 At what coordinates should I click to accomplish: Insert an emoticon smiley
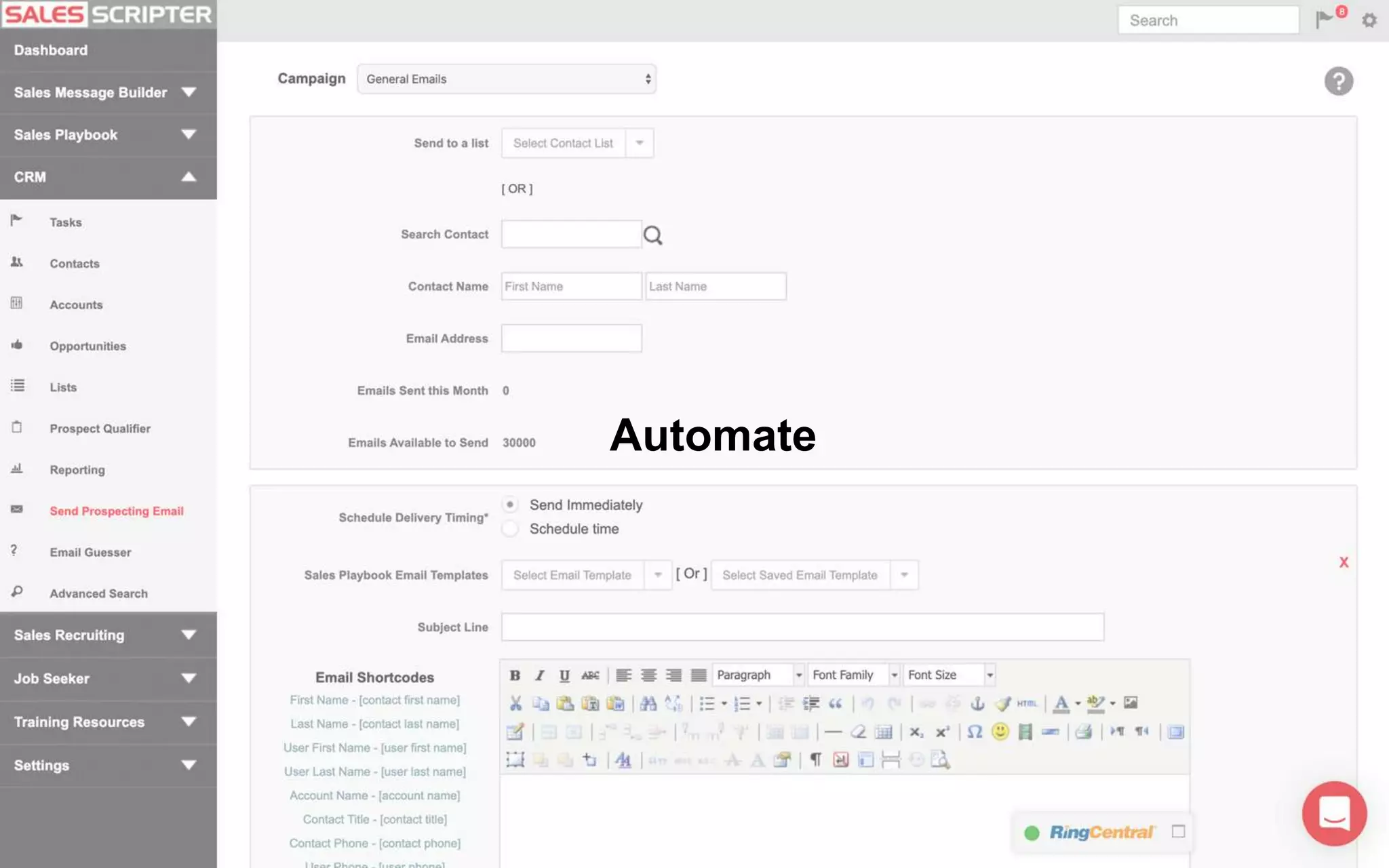(1000, 731)
